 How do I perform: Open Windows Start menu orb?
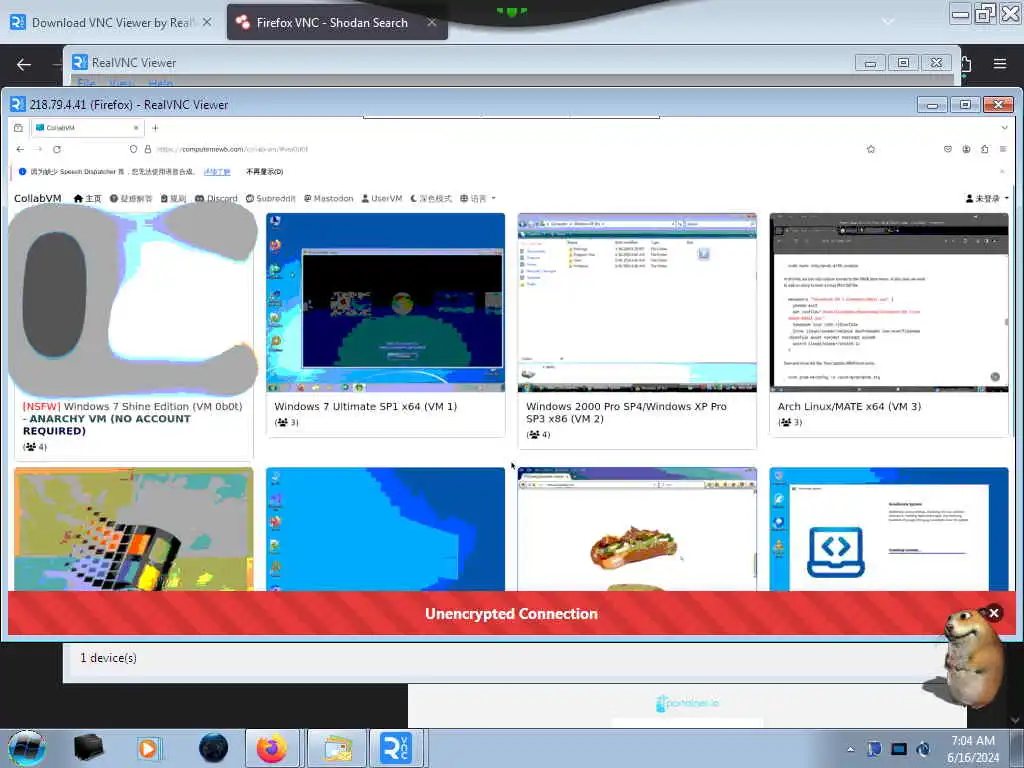(27, 748)
